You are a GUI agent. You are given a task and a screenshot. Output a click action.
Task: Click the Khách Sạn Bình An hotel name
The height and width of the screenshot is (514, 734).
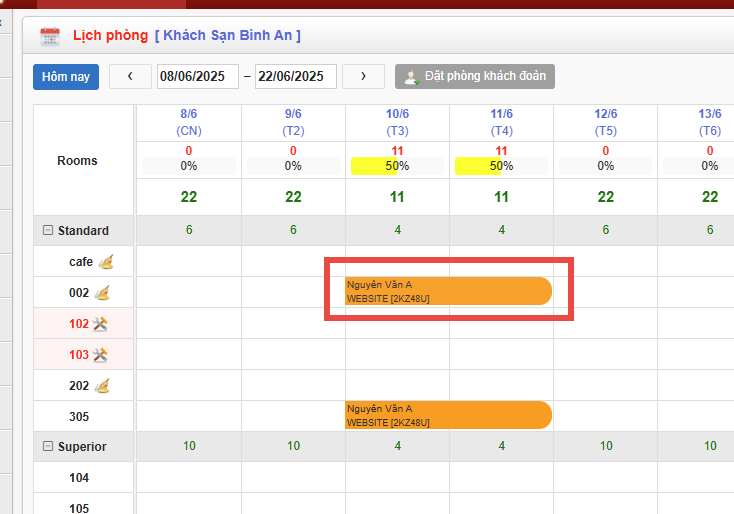[228, 36]
